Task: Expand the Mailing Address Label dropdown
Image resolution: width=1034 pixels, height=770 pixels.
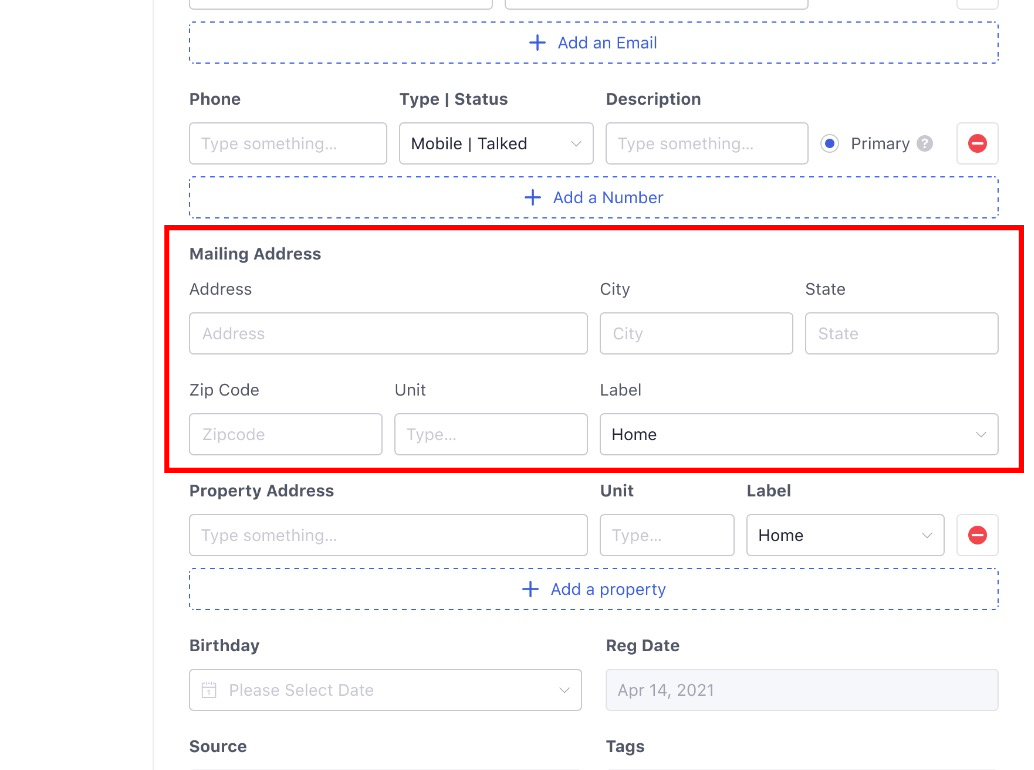Action: coord(798,435)
